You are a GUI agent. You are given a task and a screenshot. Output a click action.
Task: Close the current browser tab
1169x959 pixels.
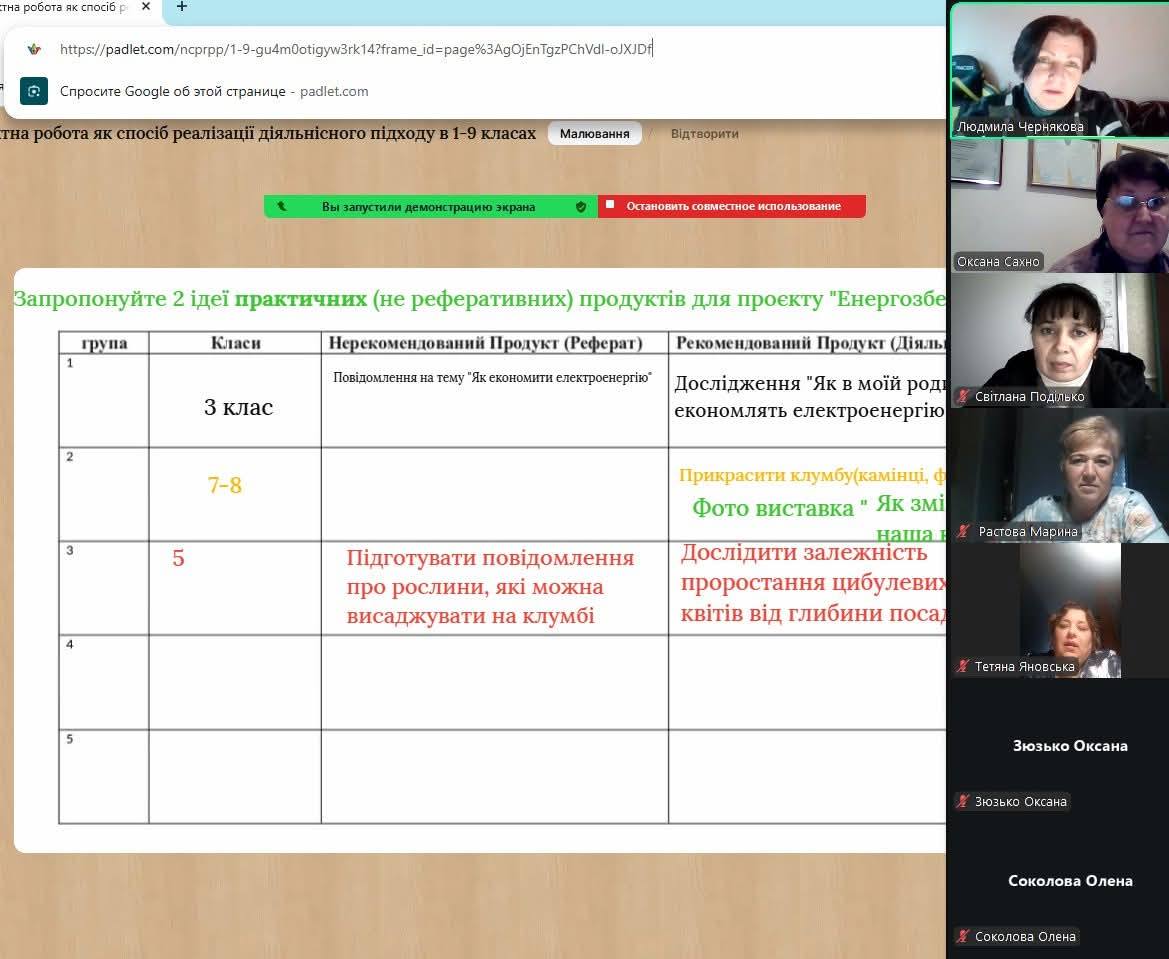(x=148, y=7)
